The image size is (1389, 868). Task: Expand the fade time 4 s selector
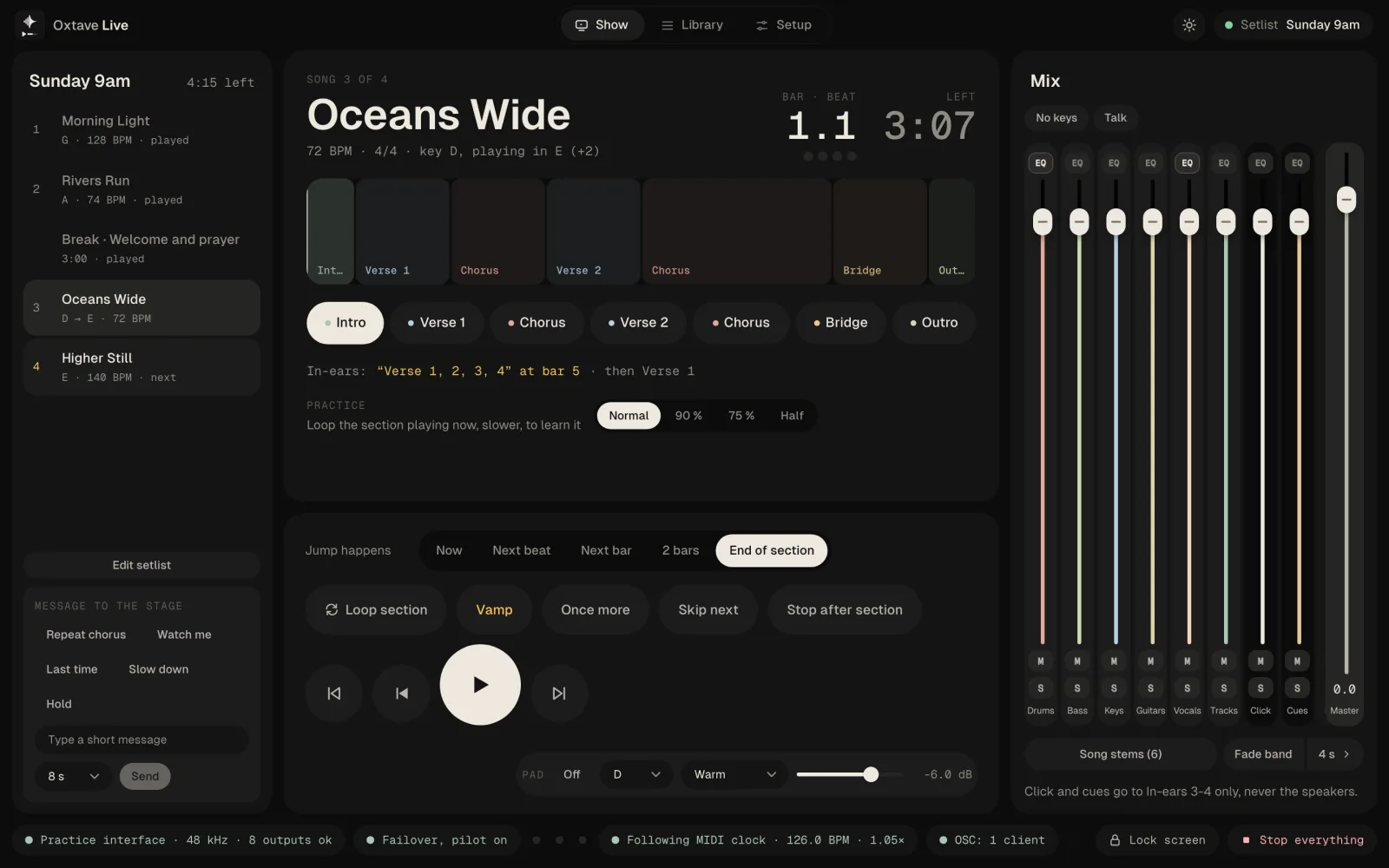coord(1334,754)
